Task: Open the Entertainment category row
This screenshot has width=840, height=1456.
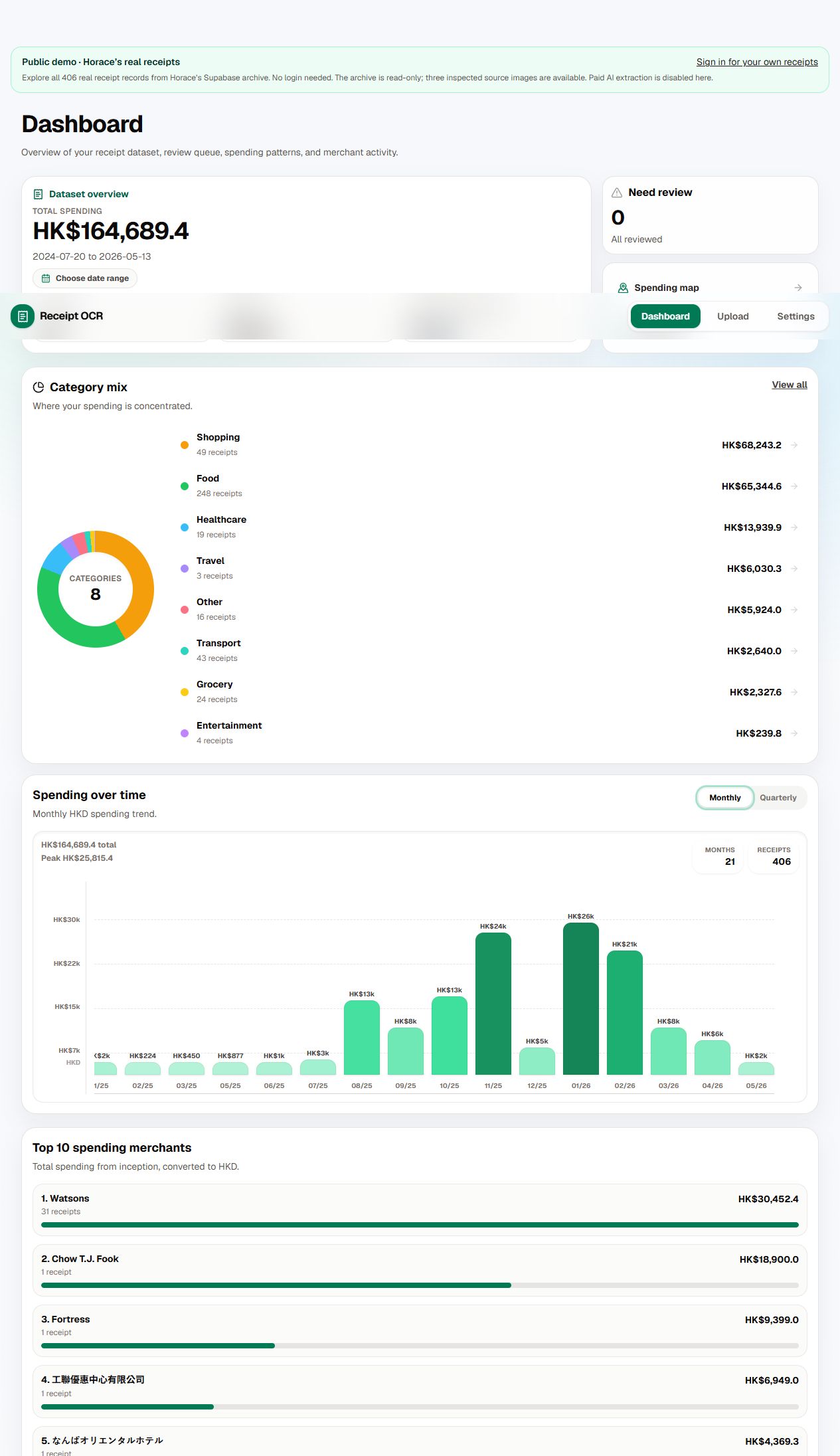Action: click(489, 733)
